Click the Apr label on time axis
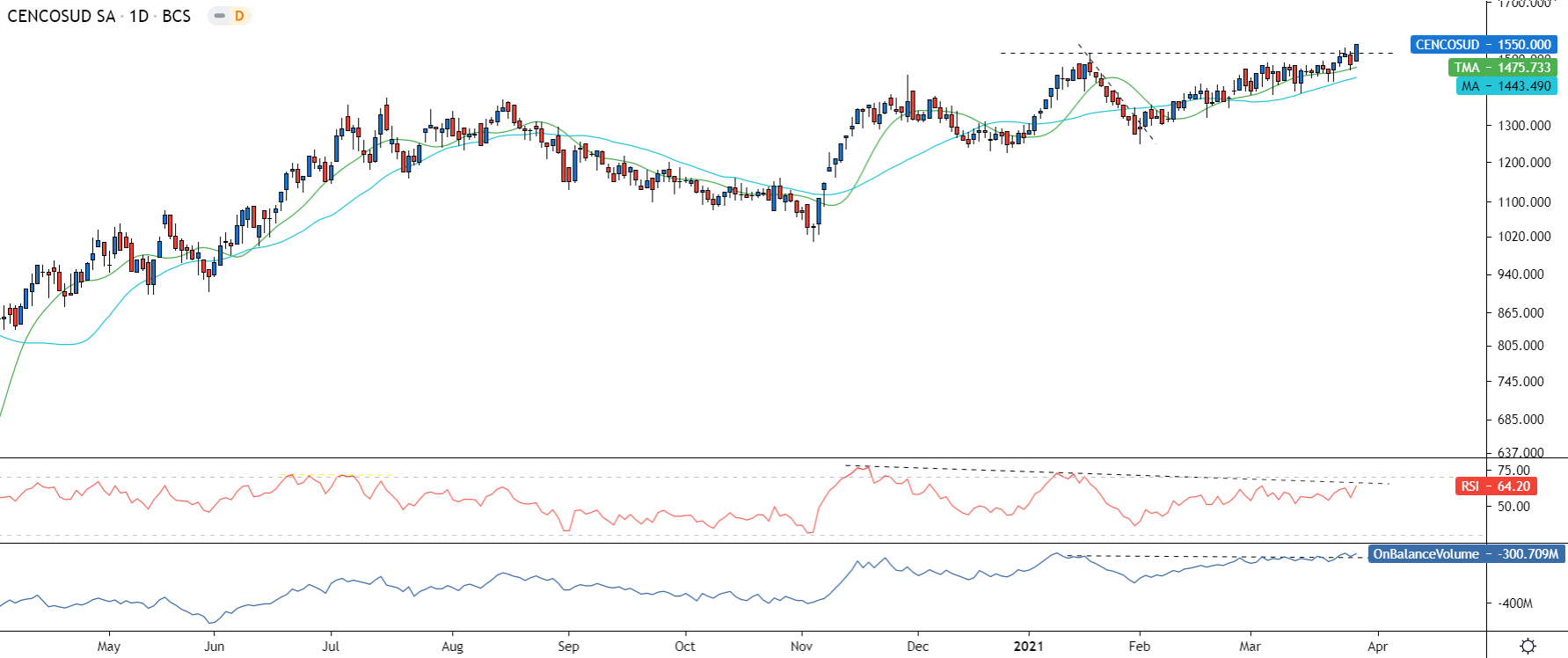This screenshot has width=1568, height=658. (1378, 647)
